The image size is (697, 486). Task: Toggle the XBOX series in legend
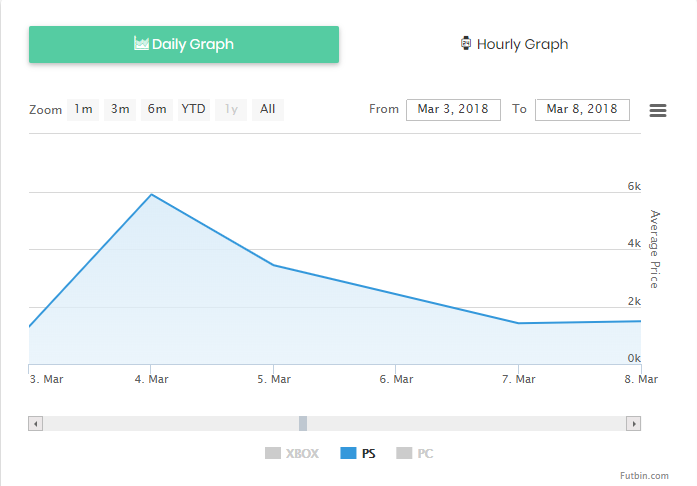[292, 454]
